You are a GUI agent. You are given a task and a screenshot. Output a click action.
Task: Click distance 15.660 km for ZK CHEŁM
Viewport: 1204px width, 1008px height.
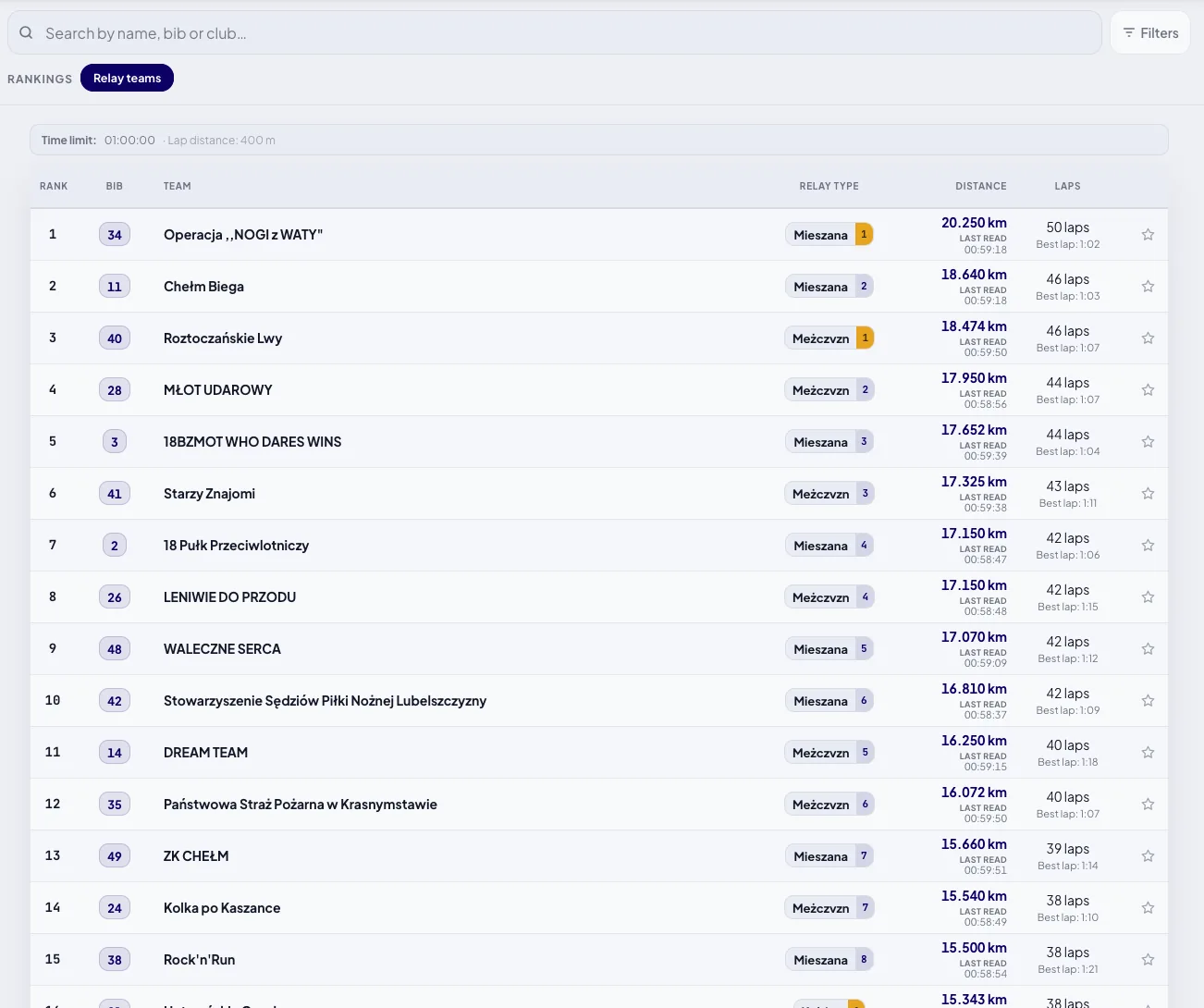pyautogui.click(x=974, y=844)
